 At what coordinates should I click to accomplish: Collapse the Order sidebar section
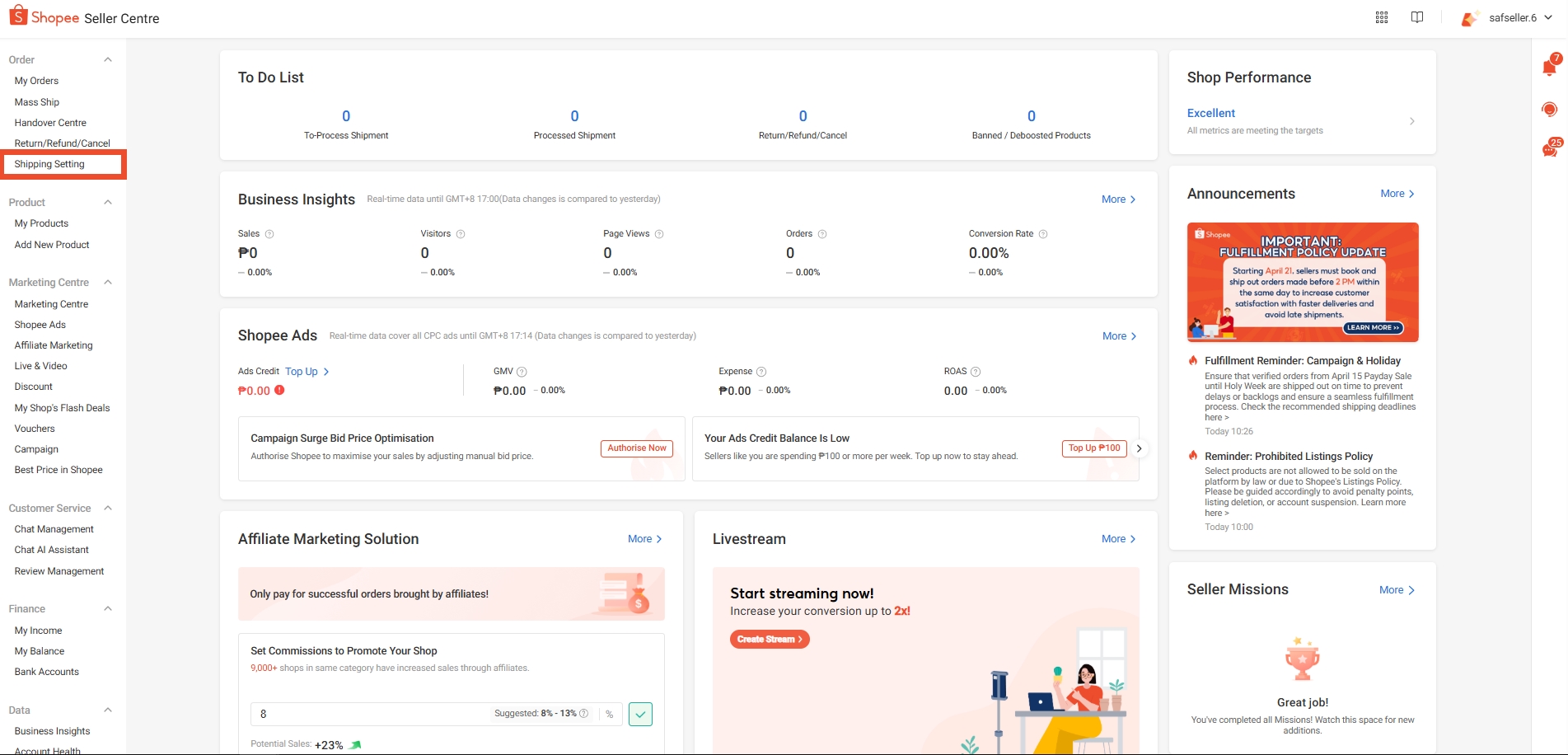(x=108, y=59)
